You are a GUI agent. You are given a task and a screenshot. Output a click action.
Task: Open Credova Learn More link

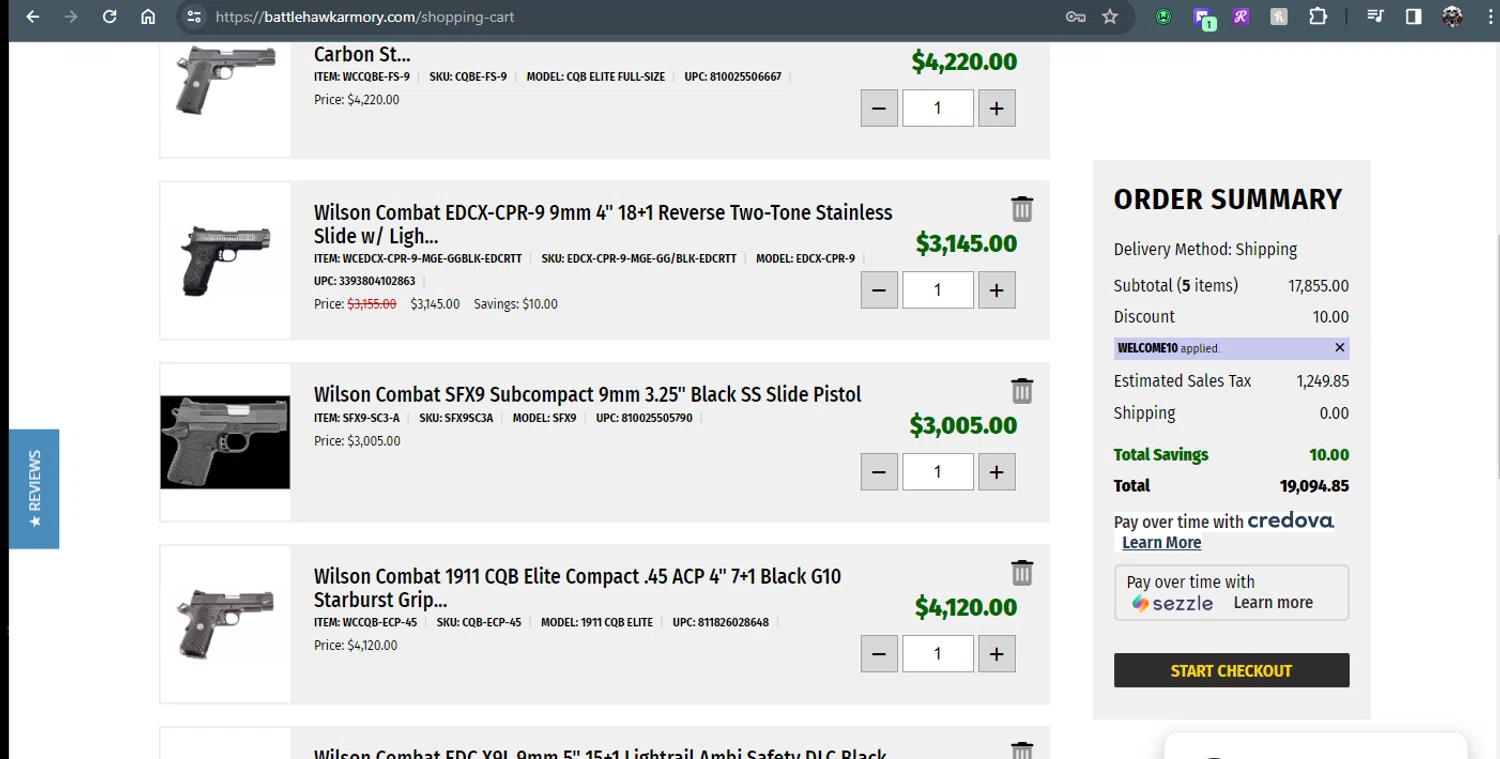click(1161, 543)
